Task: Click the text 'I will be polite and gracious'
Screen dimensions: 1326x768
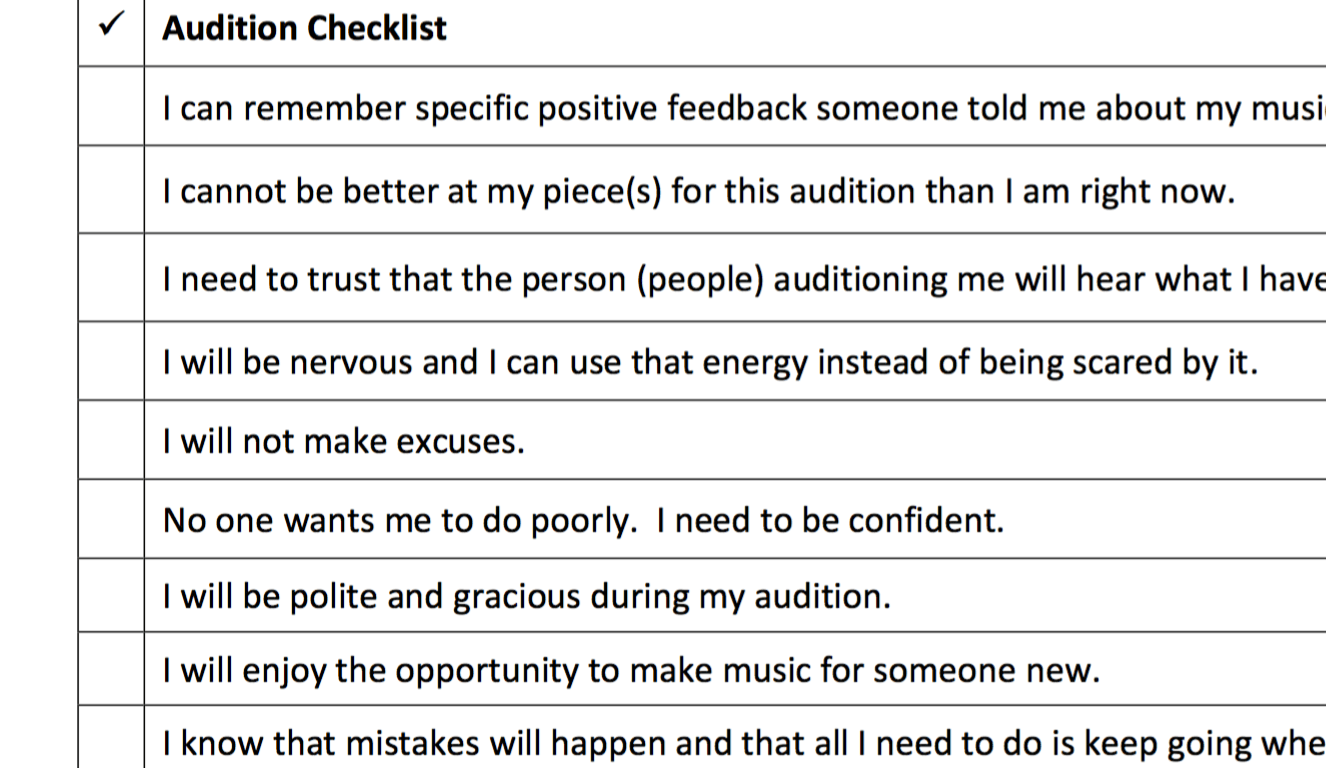Action: tap(526, 597)
